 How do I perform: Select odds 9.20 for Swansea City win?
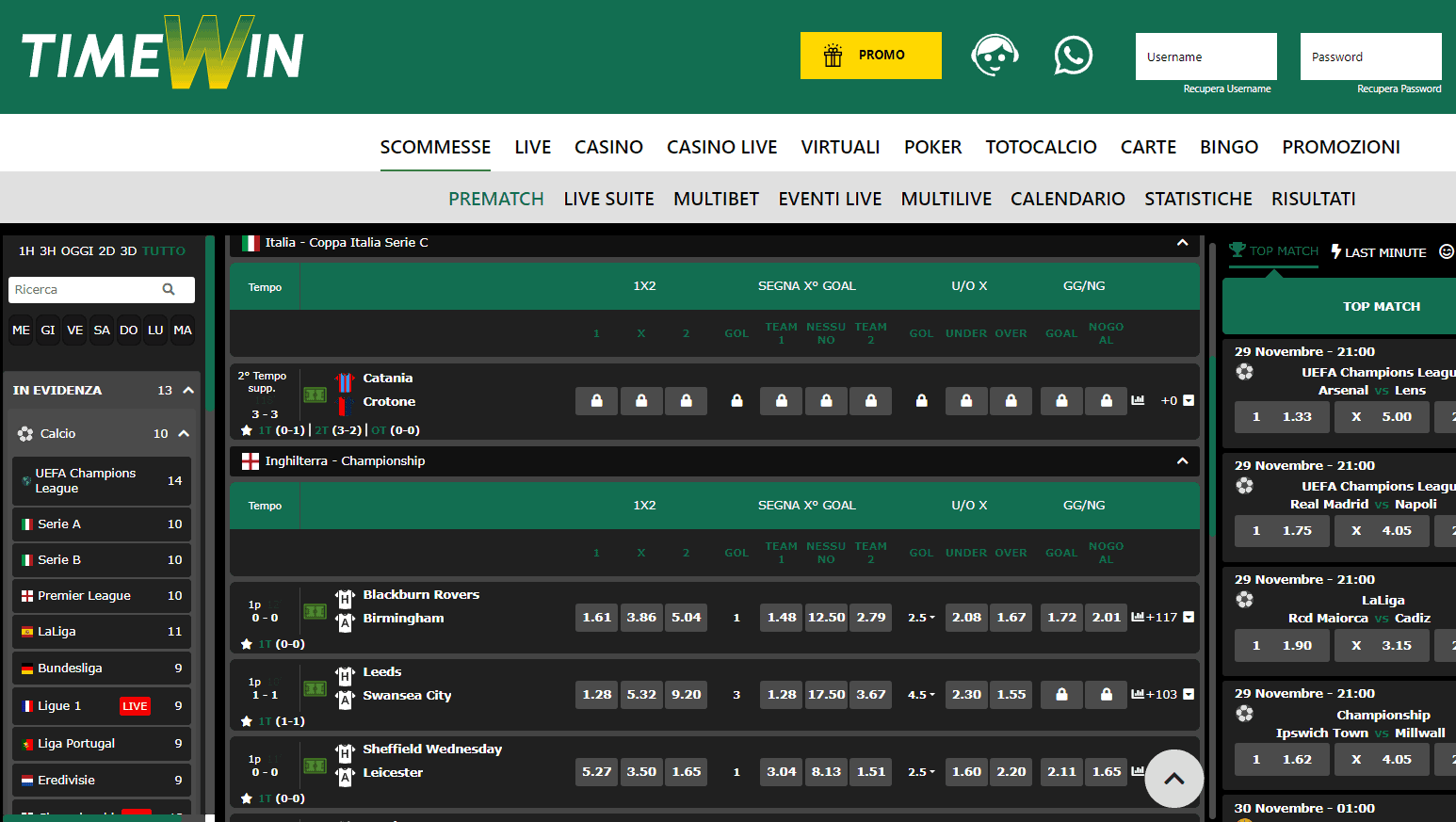point(686,694)
